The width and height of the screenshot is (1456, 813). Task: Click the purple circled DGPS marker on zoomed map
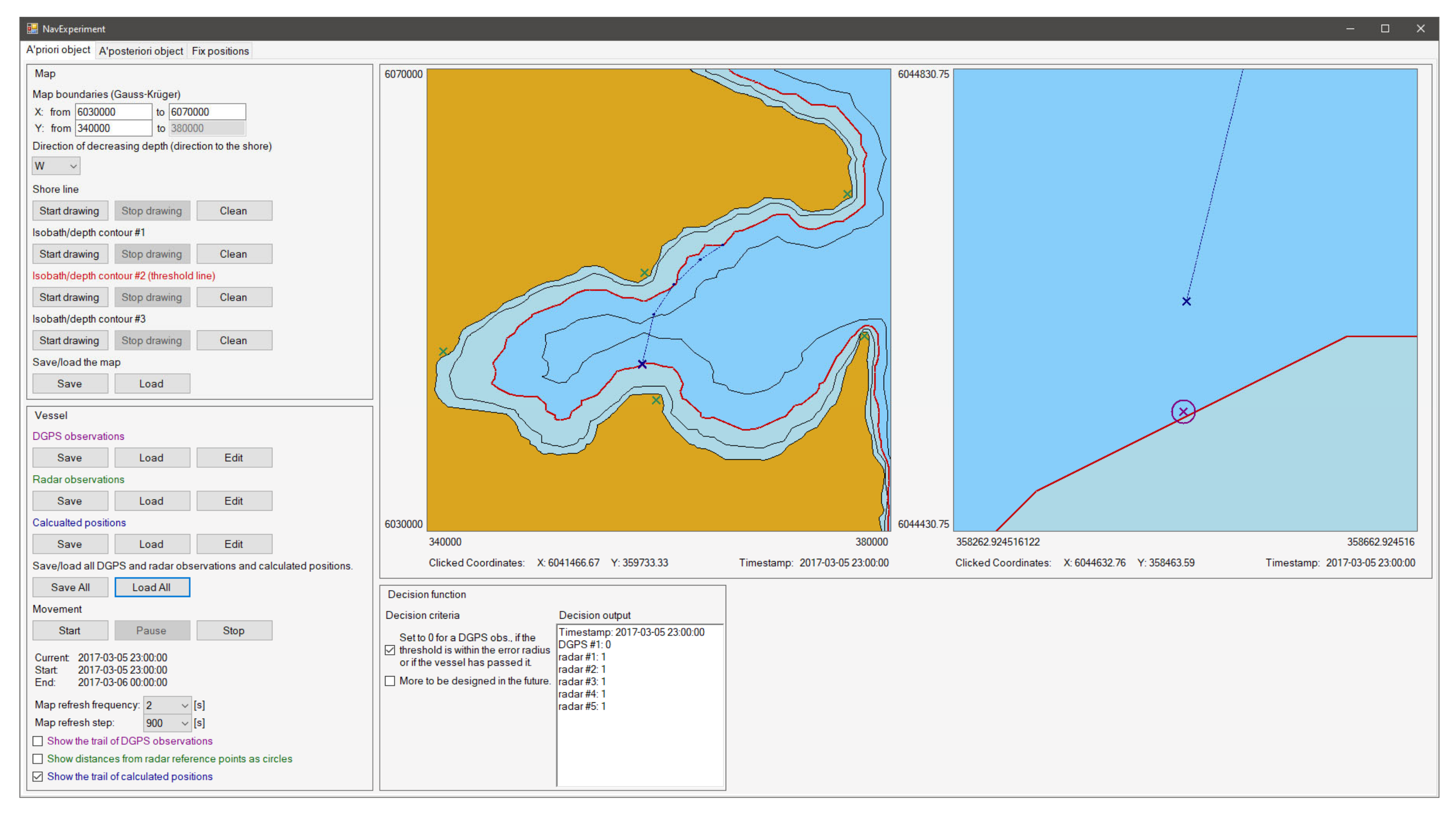click(x=1183, y=412)
